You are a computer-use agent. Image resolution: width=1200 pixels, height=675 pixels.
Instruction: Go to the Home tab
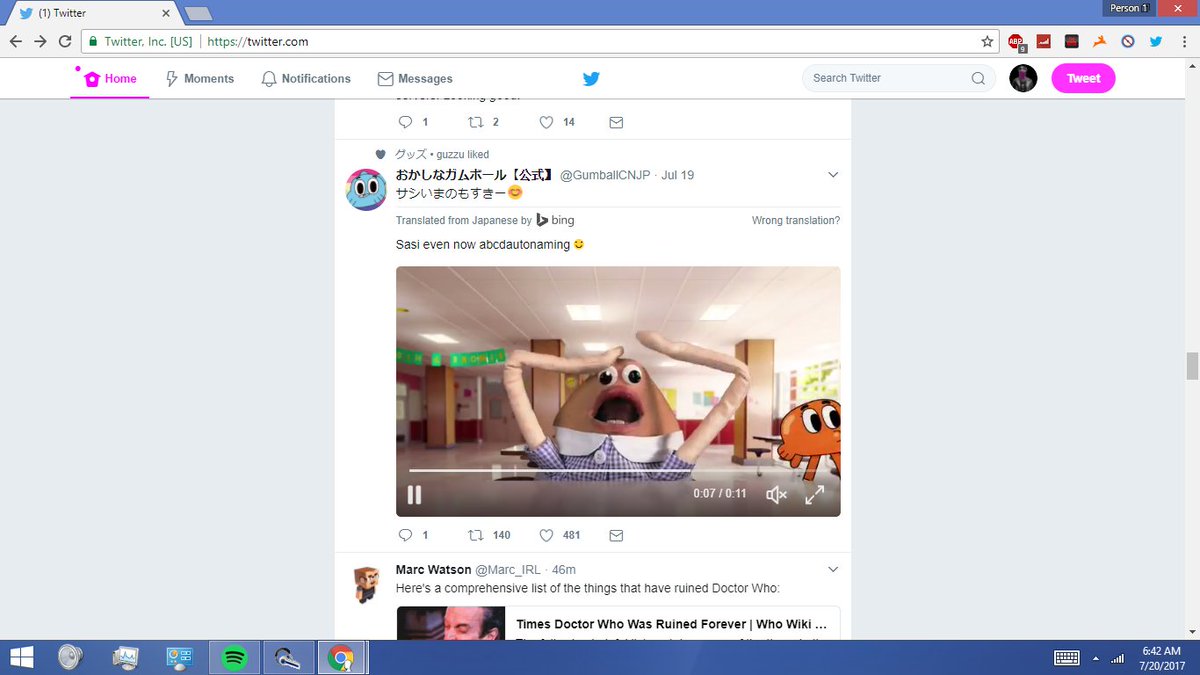(x=110, y=79)
